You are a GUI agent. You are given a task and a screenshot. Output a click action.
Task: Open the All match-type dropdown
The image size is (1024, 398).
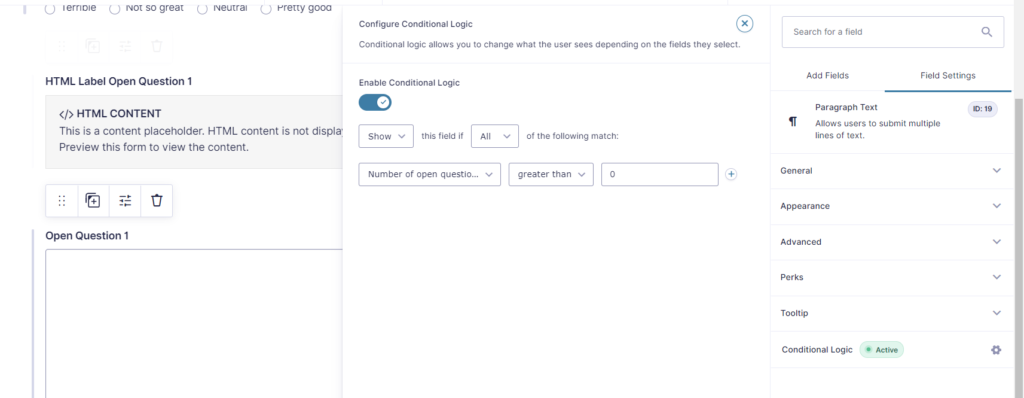click(x=495, y=136)
